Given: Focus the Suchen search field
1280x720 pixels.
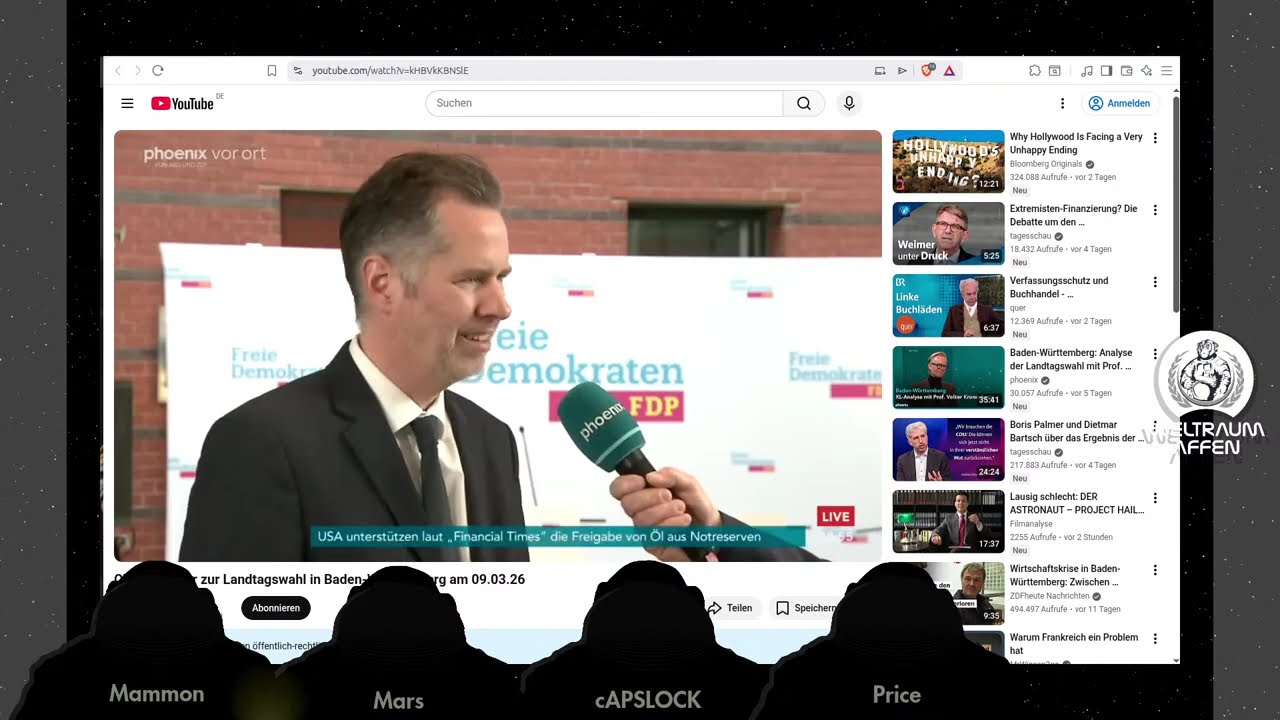Looking at the screenshot, I should click(604, 103).
